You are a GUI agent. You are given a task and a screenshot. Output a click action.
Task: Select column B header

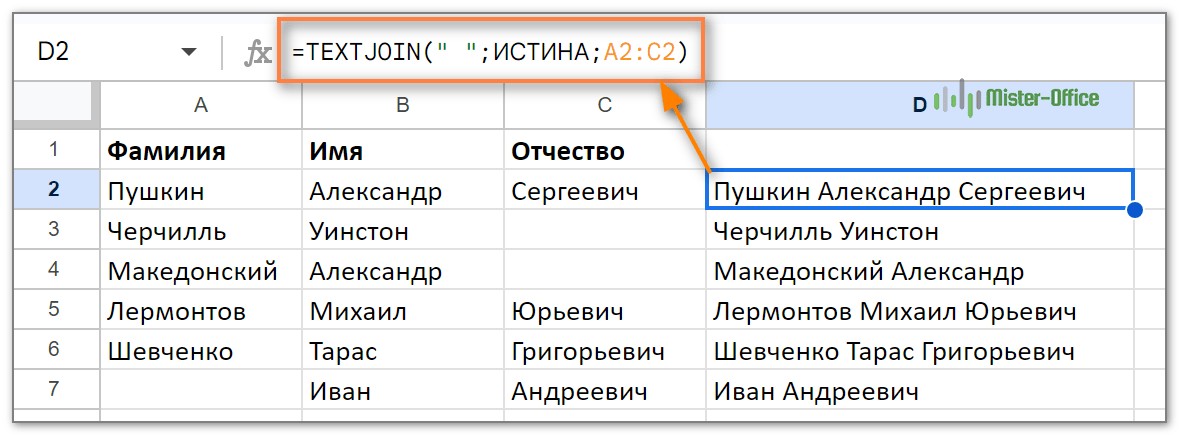point(403,105)
